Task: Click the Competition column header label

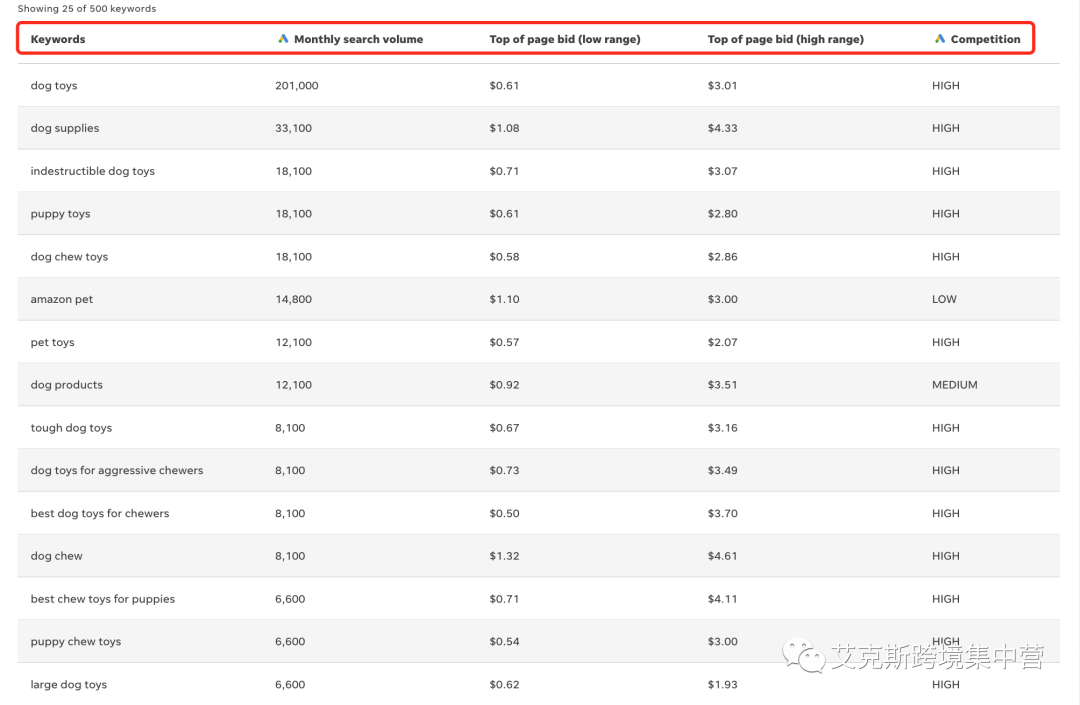Action: 985,39
